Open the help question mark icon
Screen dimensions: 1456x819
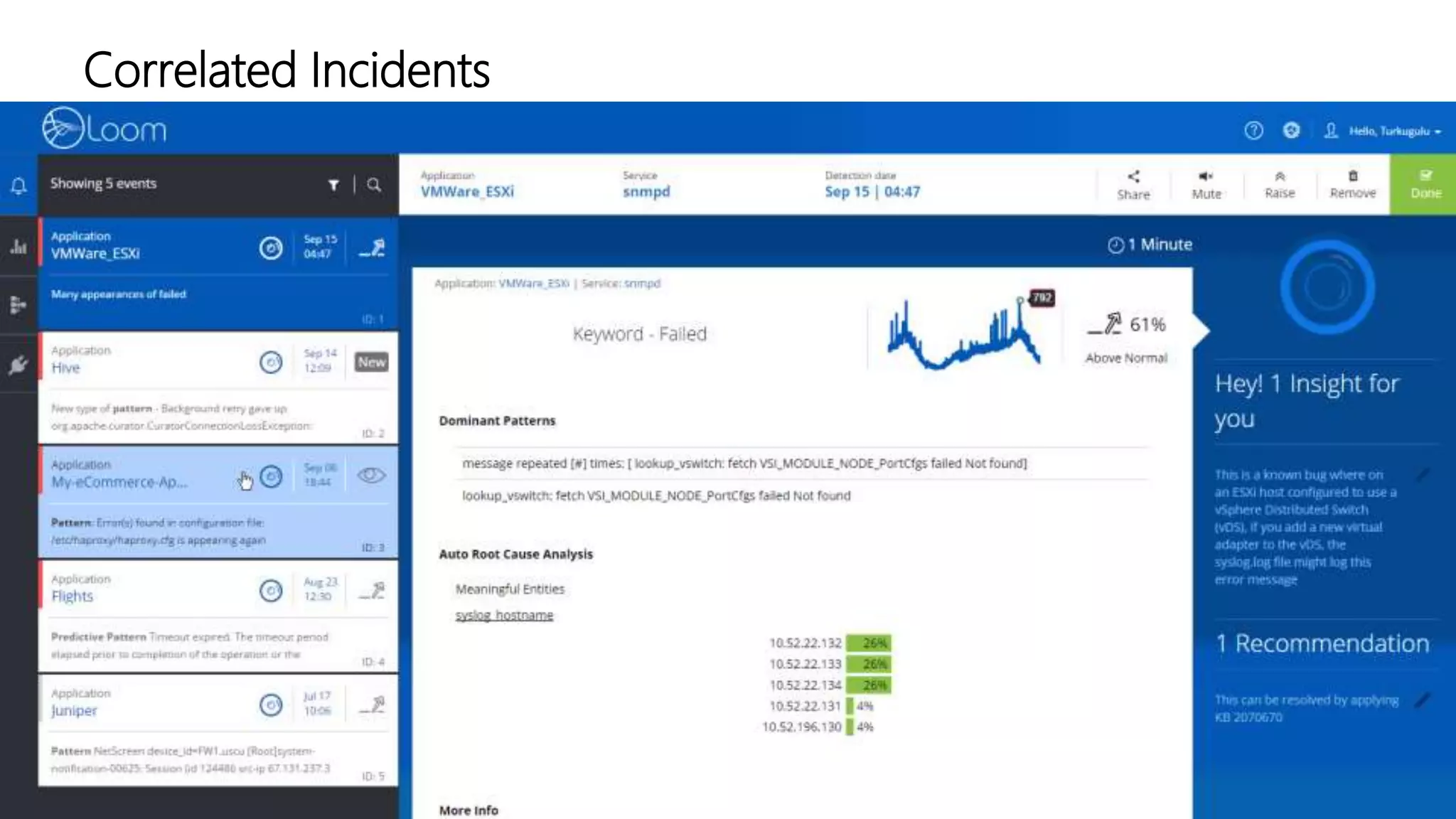click(1253, 131)
